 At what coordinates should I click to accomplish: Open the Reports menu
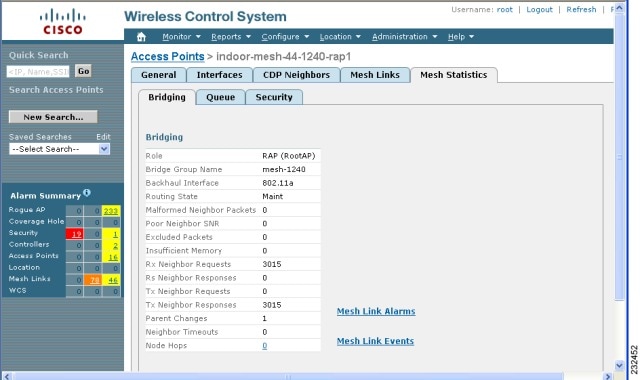pos(231,37)
